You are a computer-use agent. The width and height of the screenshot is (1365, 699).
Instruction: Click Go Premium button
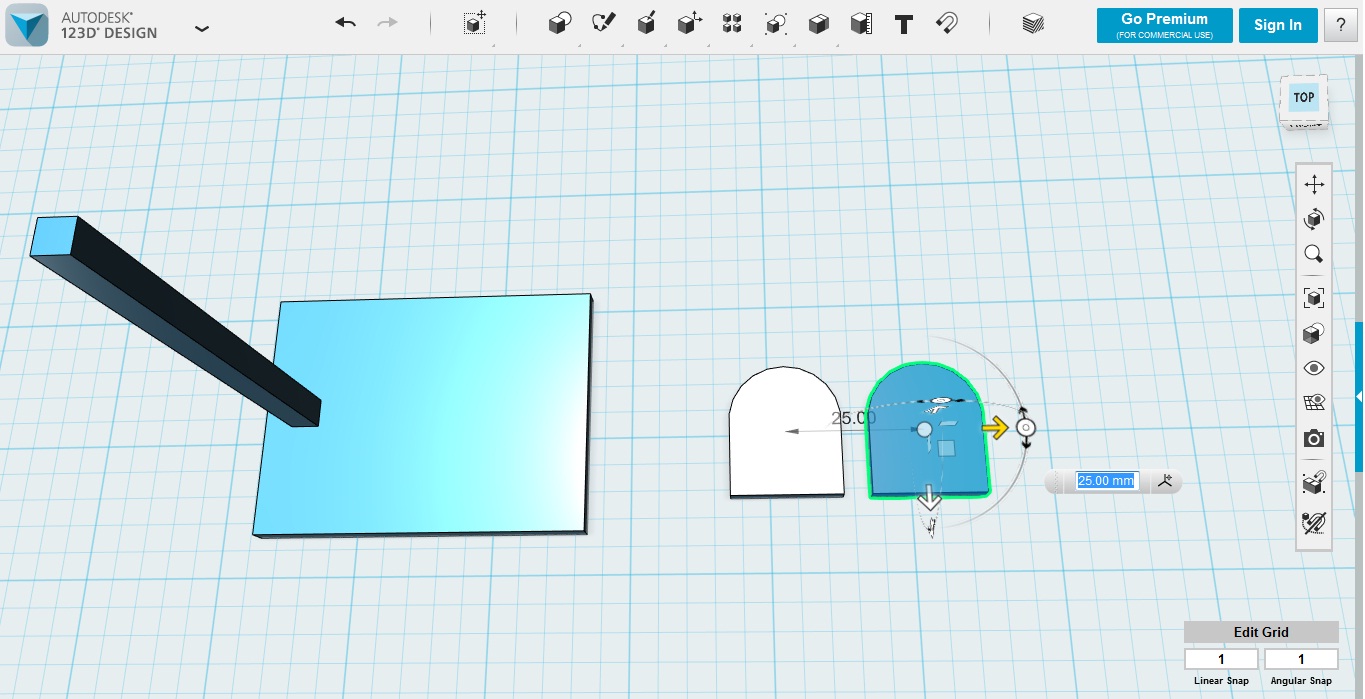1164,25
